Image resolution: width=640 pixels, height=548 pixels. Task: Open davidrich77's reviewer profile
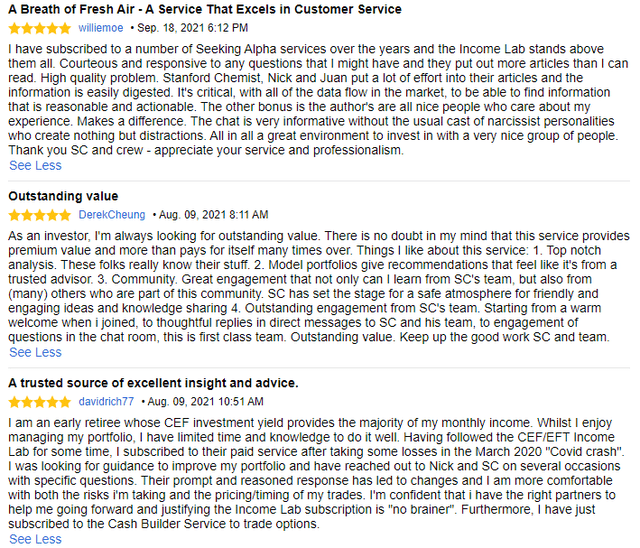point(106,402)
